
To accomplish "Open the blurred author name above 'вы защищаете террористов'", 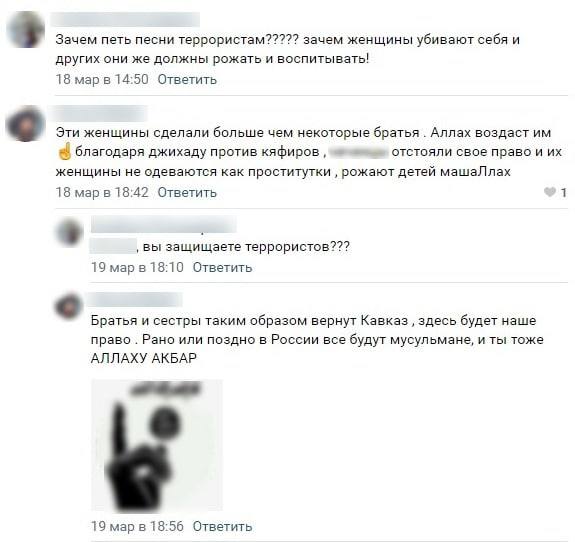I will click(x=164, y=224).
